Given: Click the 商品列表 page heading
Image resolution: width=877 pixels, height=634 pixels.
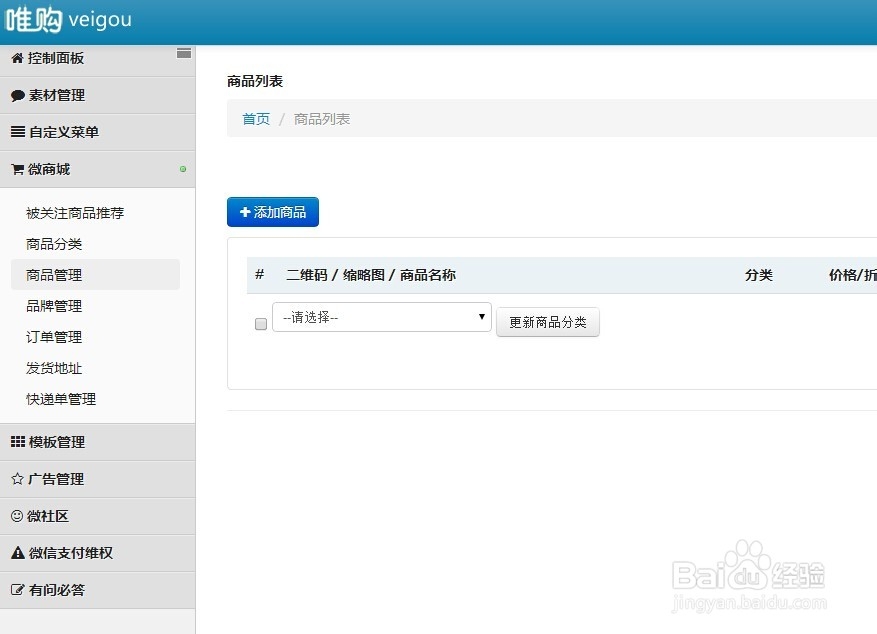Looking at the screenshot, I should [x=255, y=81].
